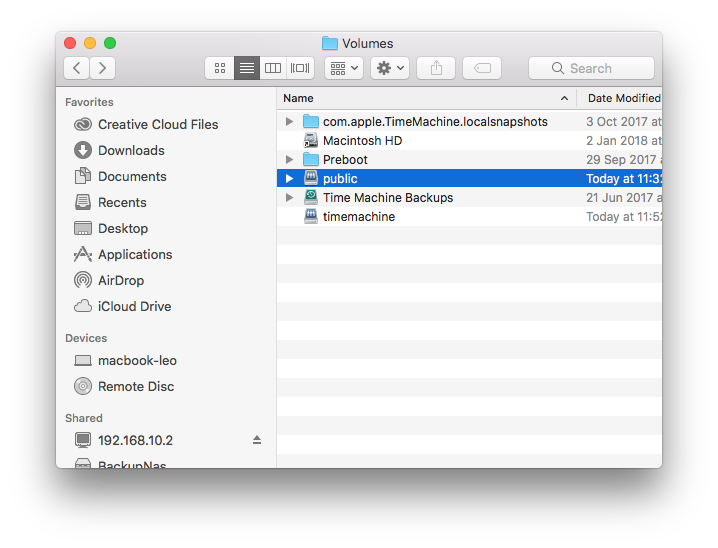Switch to column view mode
Image resolution: width=718 pixels, height=548 pixels.
273,68
